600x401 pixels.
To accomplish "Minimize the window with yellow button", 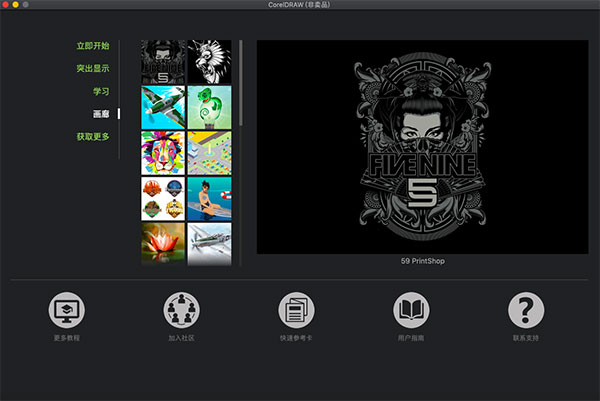I will (x=15, y=5).
